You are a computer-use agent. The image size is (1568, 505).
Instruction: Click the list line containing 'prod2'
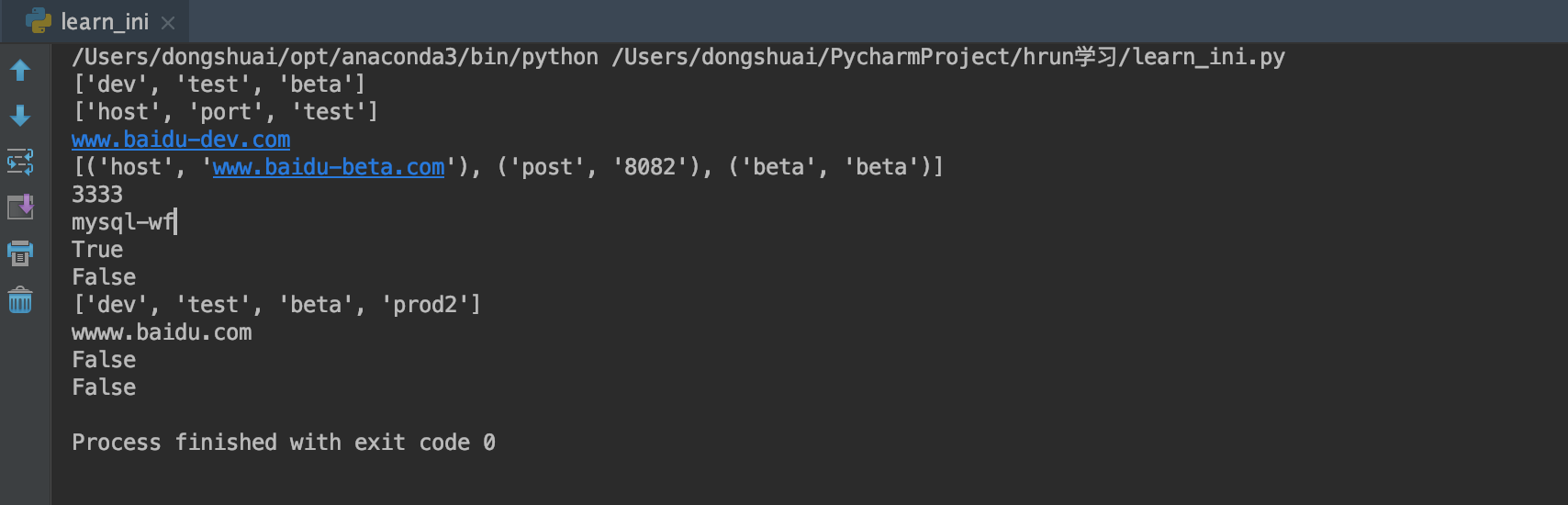[x=276, y=305]
